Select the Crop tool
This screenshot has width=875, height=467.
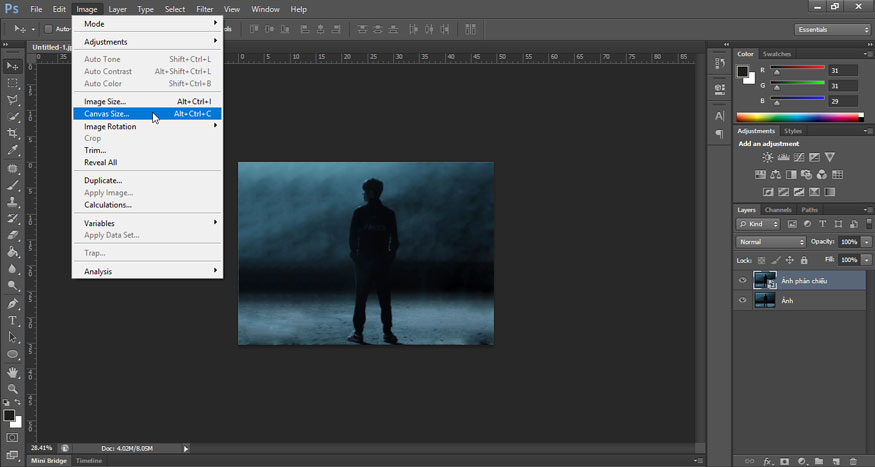tap(12, 133)
